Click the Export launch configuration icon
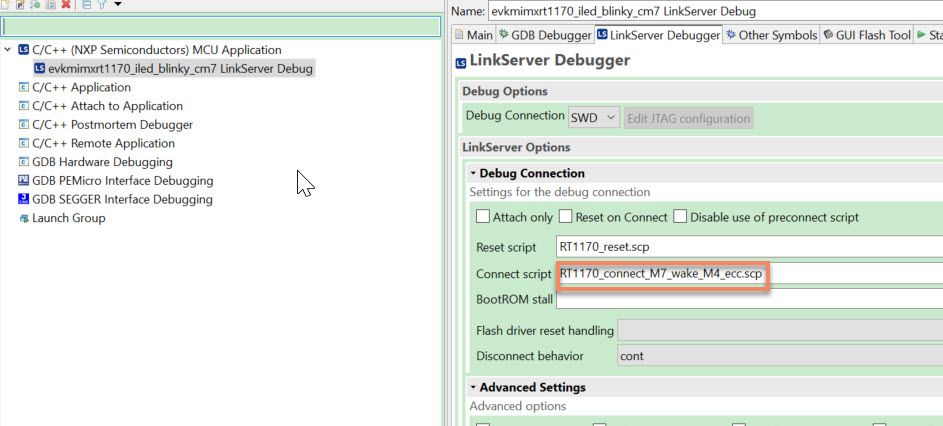The width and height of the screenshot is (943, 426). [35, 4]
